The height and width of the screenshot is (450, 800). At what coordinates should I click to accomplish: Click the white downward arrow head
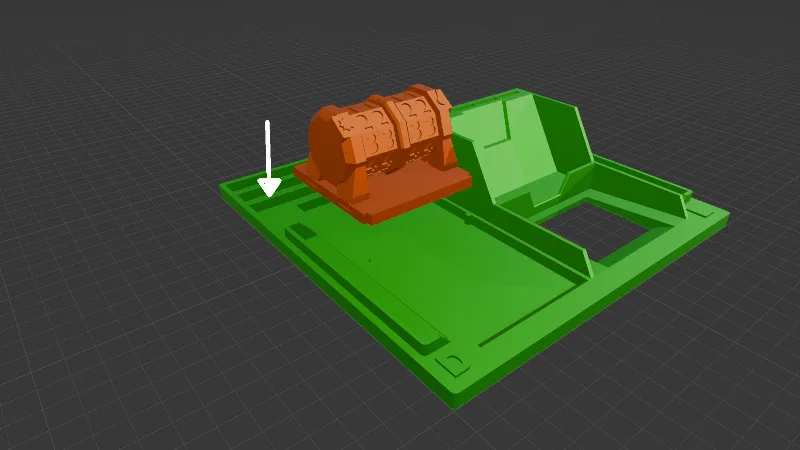pos(269,188)
